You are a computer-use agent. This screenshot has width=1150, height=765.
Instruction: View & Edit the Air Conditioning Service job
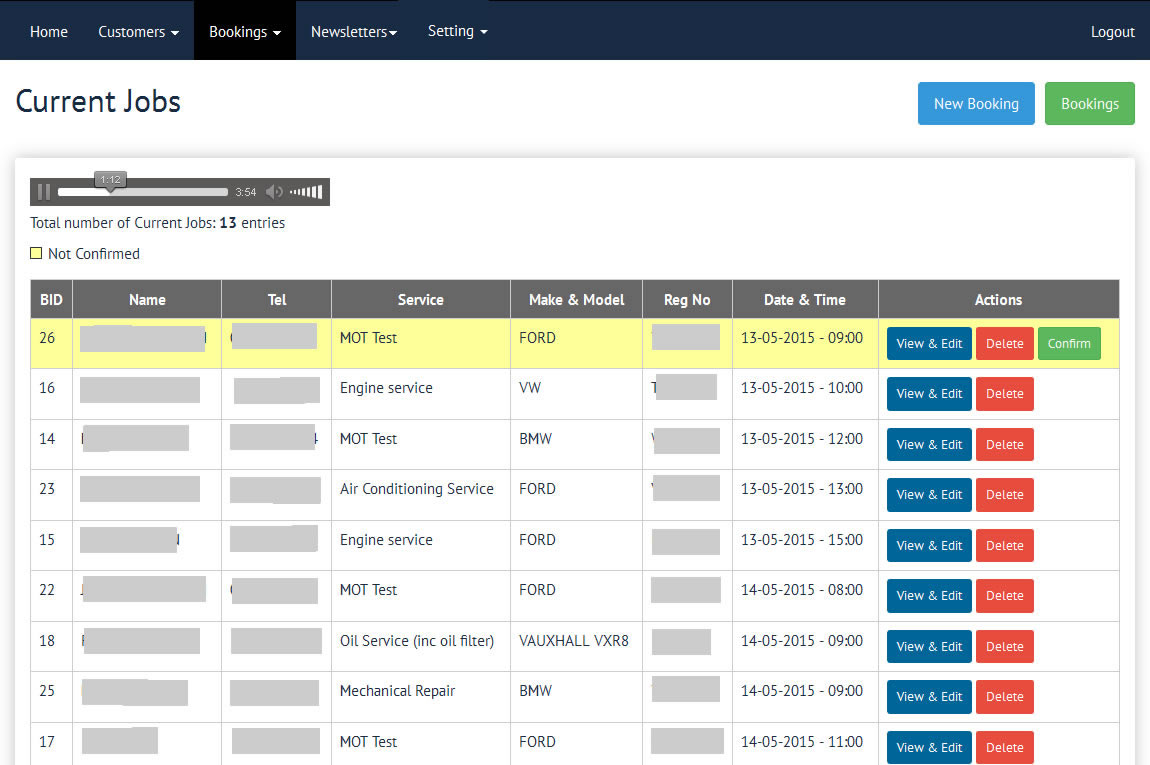[929, 495]
